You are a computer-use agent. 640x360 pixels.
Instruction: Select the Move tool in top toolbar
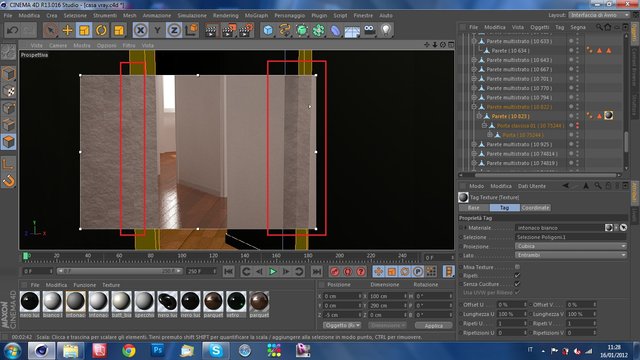pos(67,30)
